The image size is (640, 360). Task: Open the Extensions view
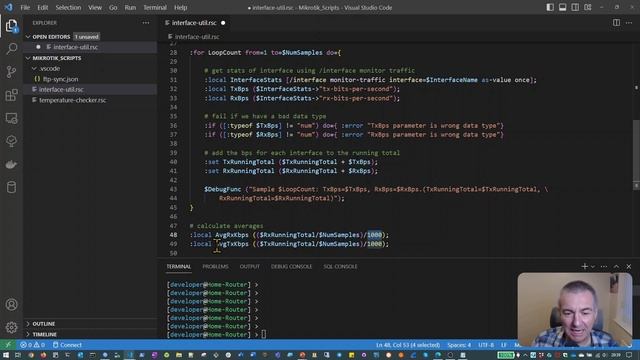pyautogui.click(x=11, y=95)
